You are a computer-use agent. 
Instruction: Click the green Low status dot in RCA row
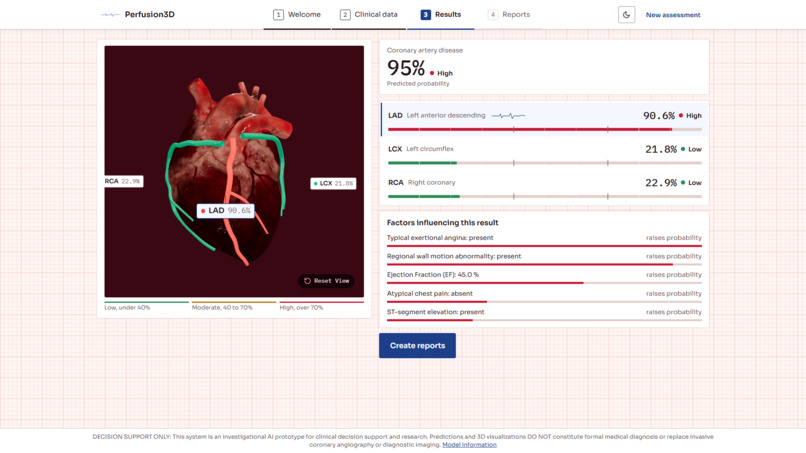coord(683,183)
